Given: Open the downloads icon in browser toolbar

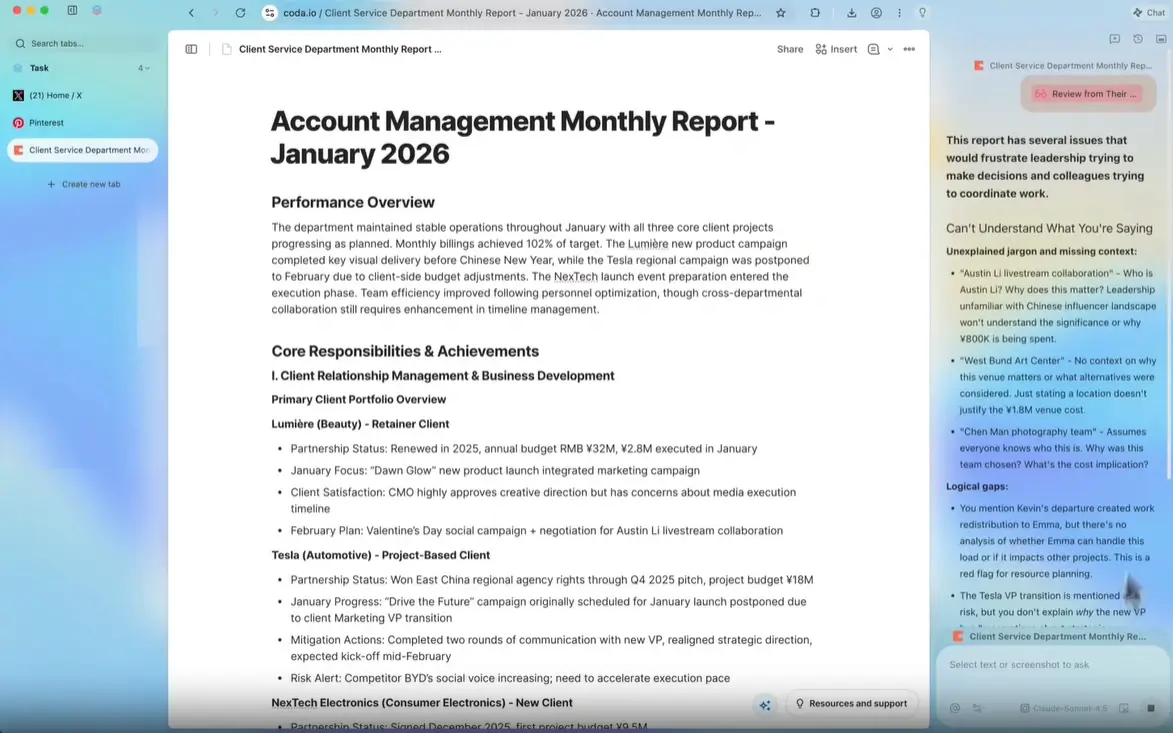Looking at the screenshot, I should pyautogui.click(x=851, y=13).
